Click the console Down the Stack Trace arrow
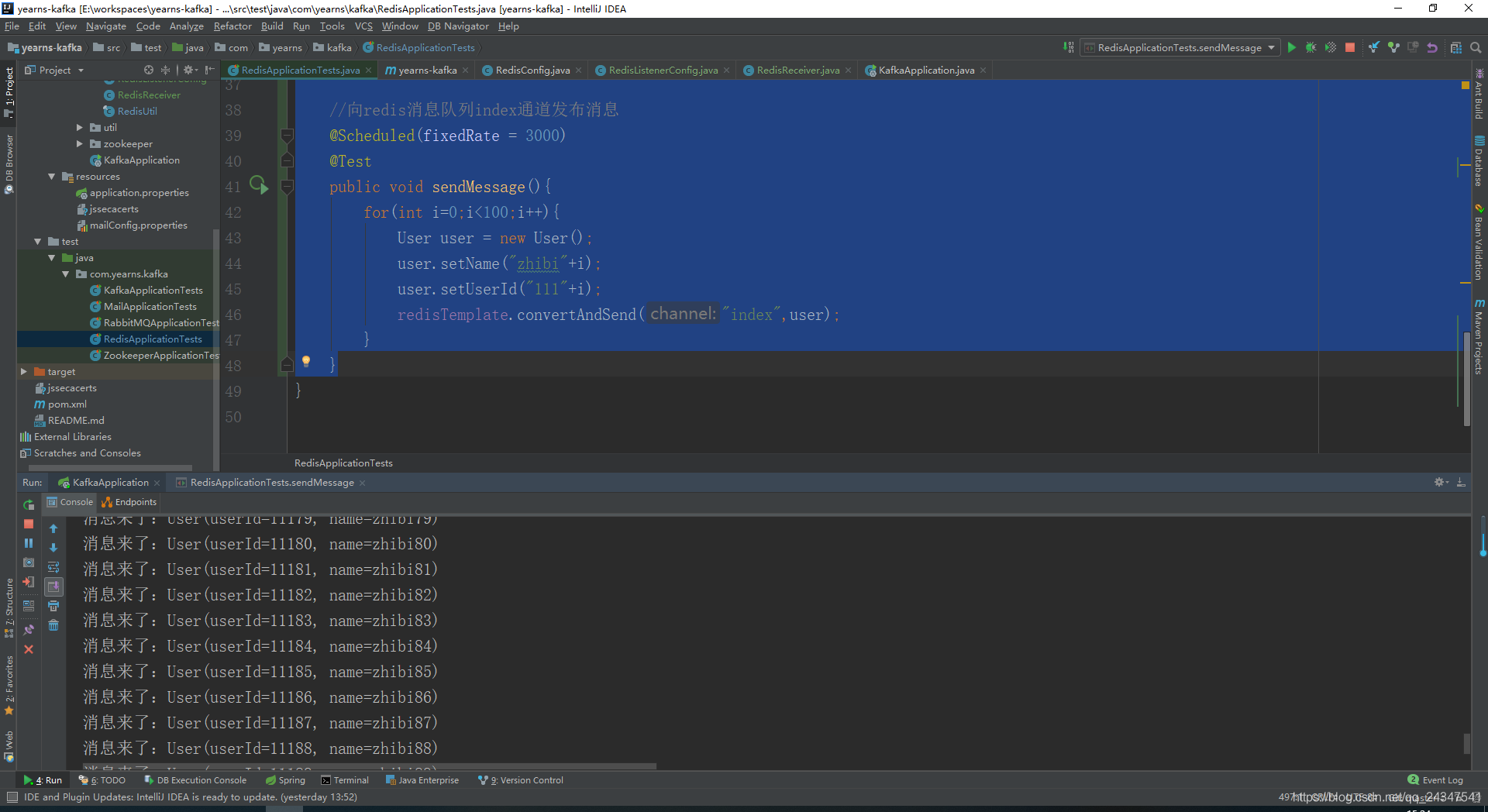Image resolution: width=1488 pixels, height=812 pixels. [53, 548]
